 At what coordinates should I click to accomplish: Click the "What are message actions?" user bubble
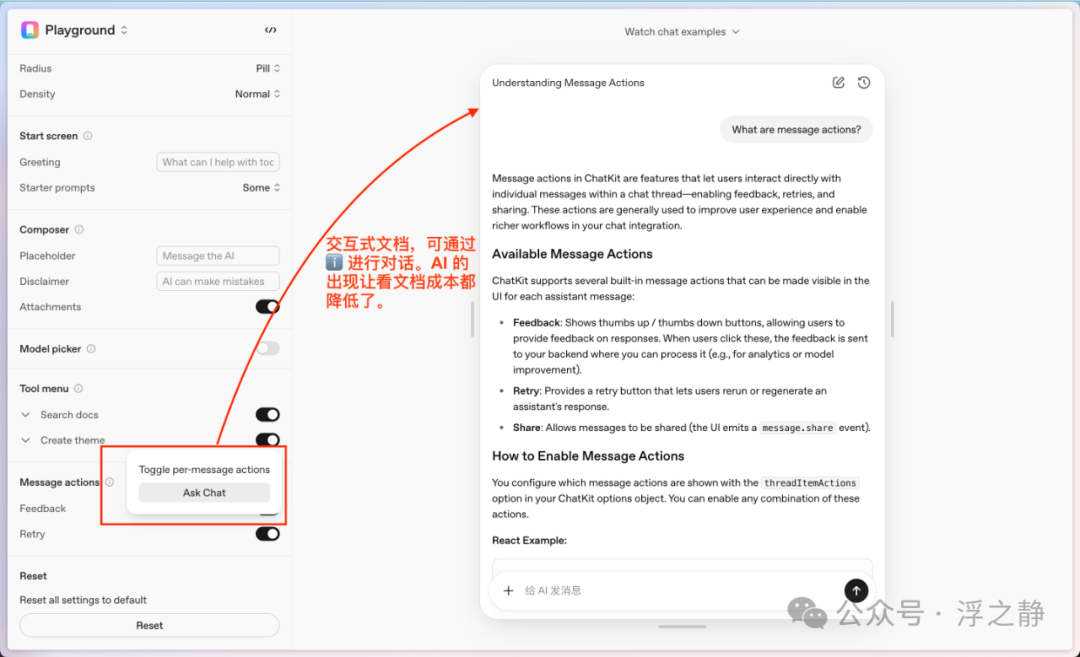pyautogui.click(x=796, y=129)
